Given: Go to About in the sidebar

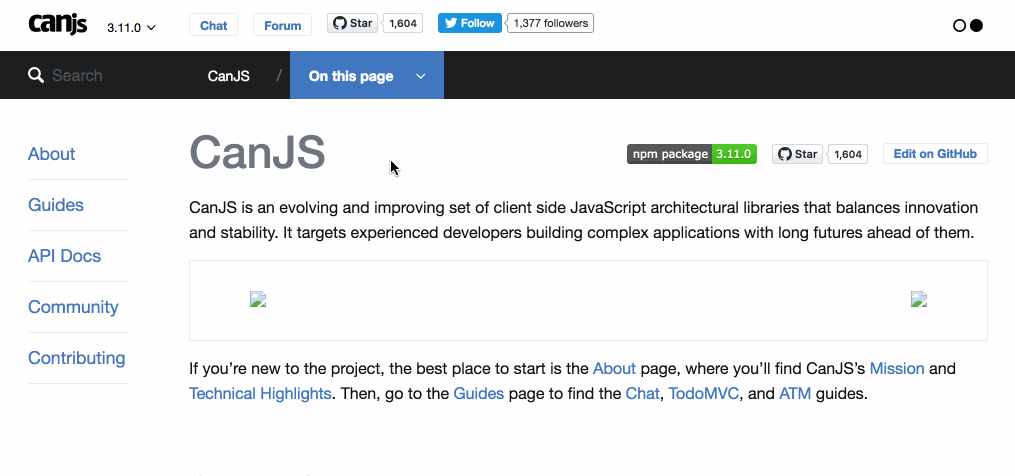Looking at the screenshot, I should pyautogui.click(x=51, y=154).
